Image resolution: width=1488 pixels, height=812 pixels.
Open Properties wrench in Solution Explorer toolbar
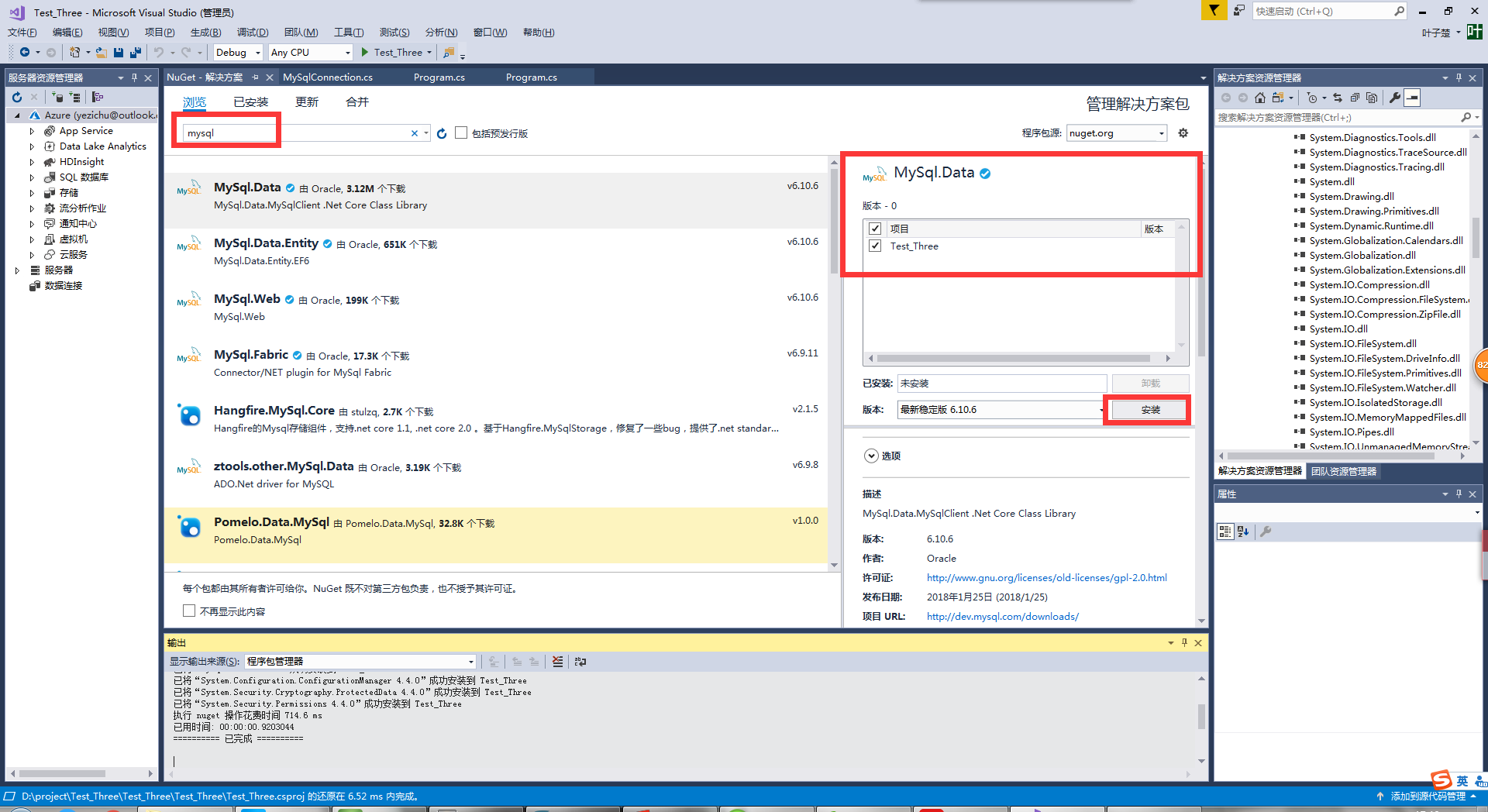1395,98
